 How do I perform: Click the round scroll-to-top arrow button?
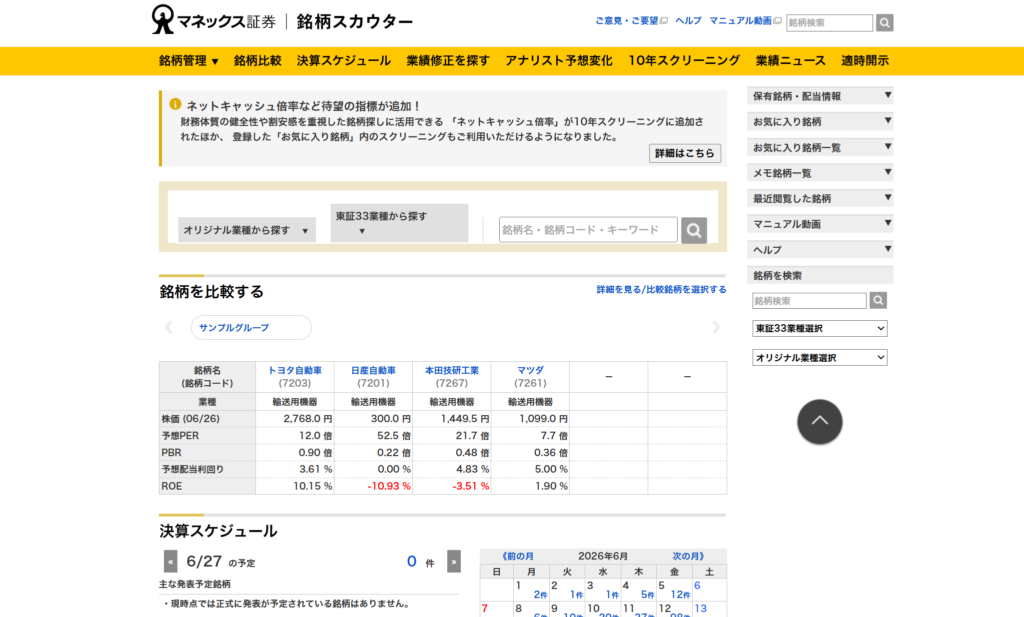[x=820, y=422]
